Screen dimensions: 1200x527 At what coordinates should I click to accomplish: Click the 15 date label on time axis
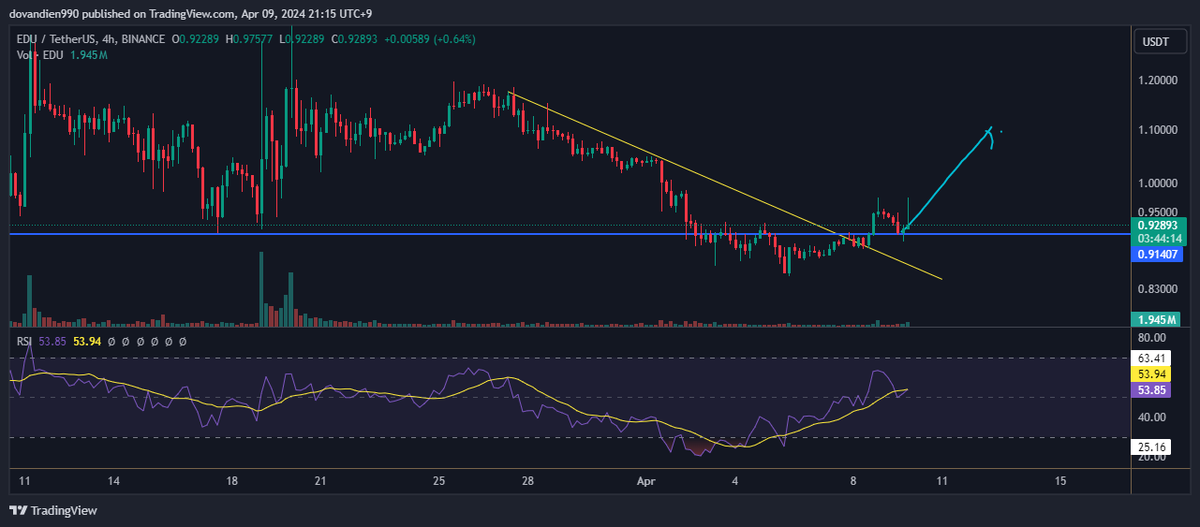coord(1060,481)
